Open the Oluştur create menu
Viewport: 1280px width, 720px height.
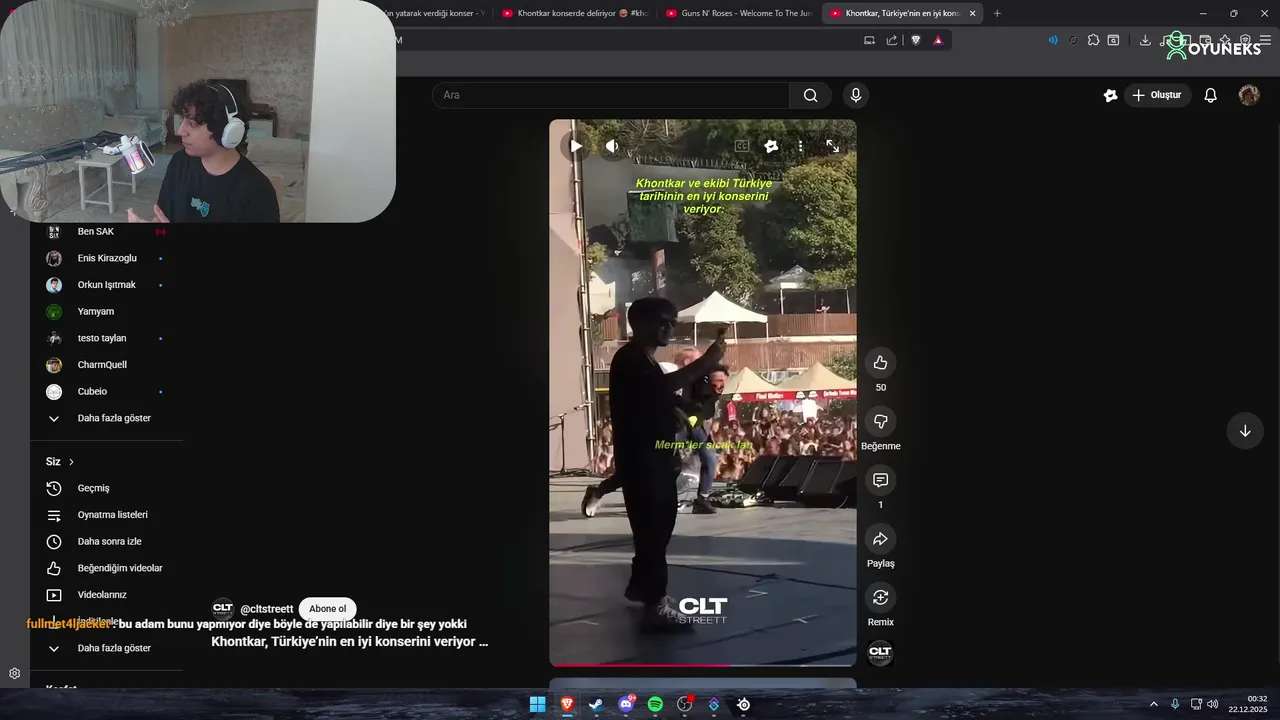click(x=1157, y=95)
